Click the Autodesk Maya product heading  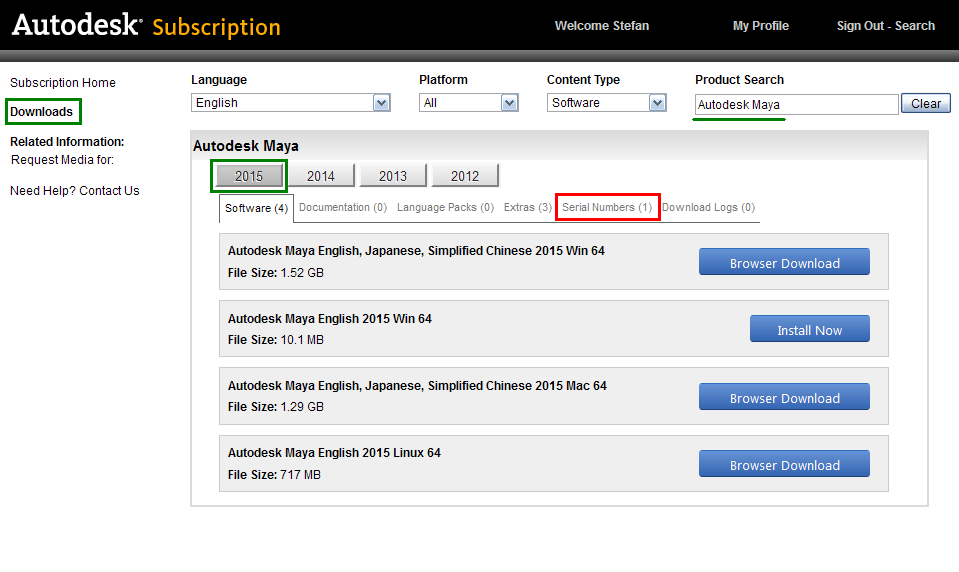point(246,146)
